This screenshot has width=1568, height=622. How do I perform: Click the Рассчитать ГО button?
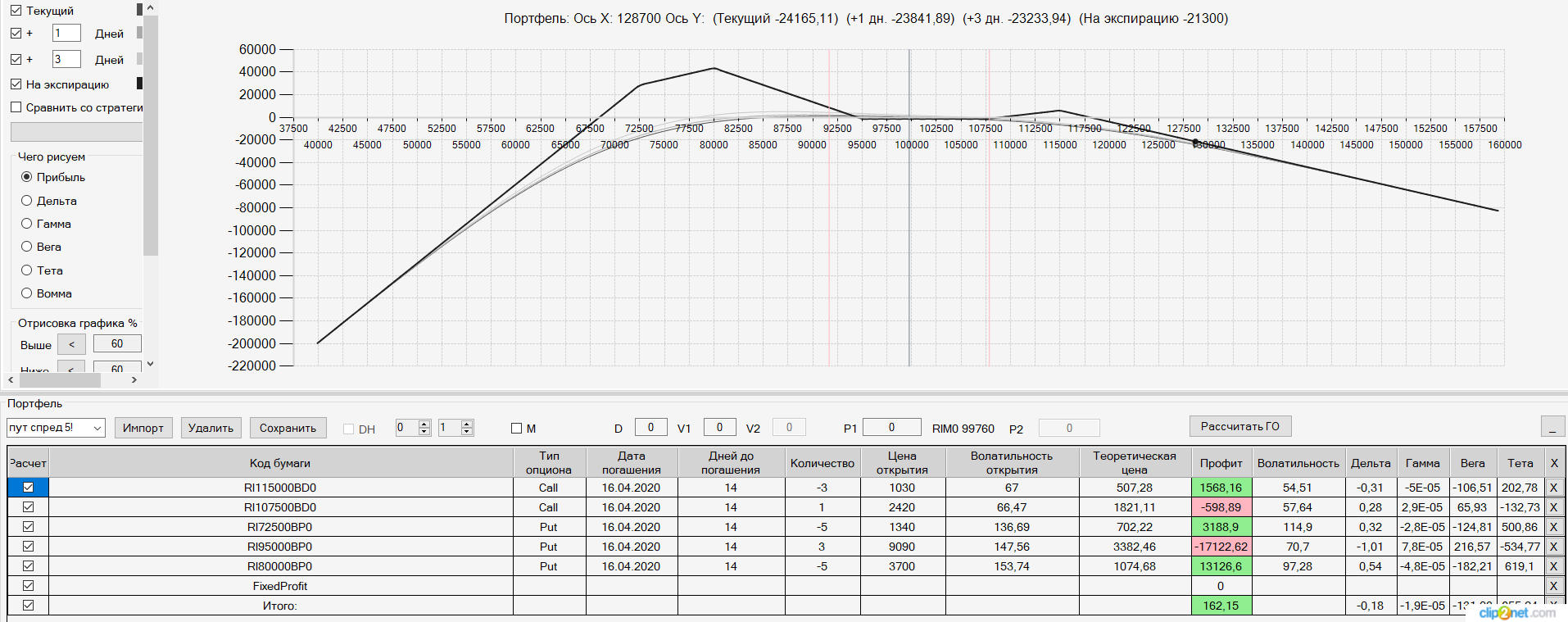tap(1240, 426)
